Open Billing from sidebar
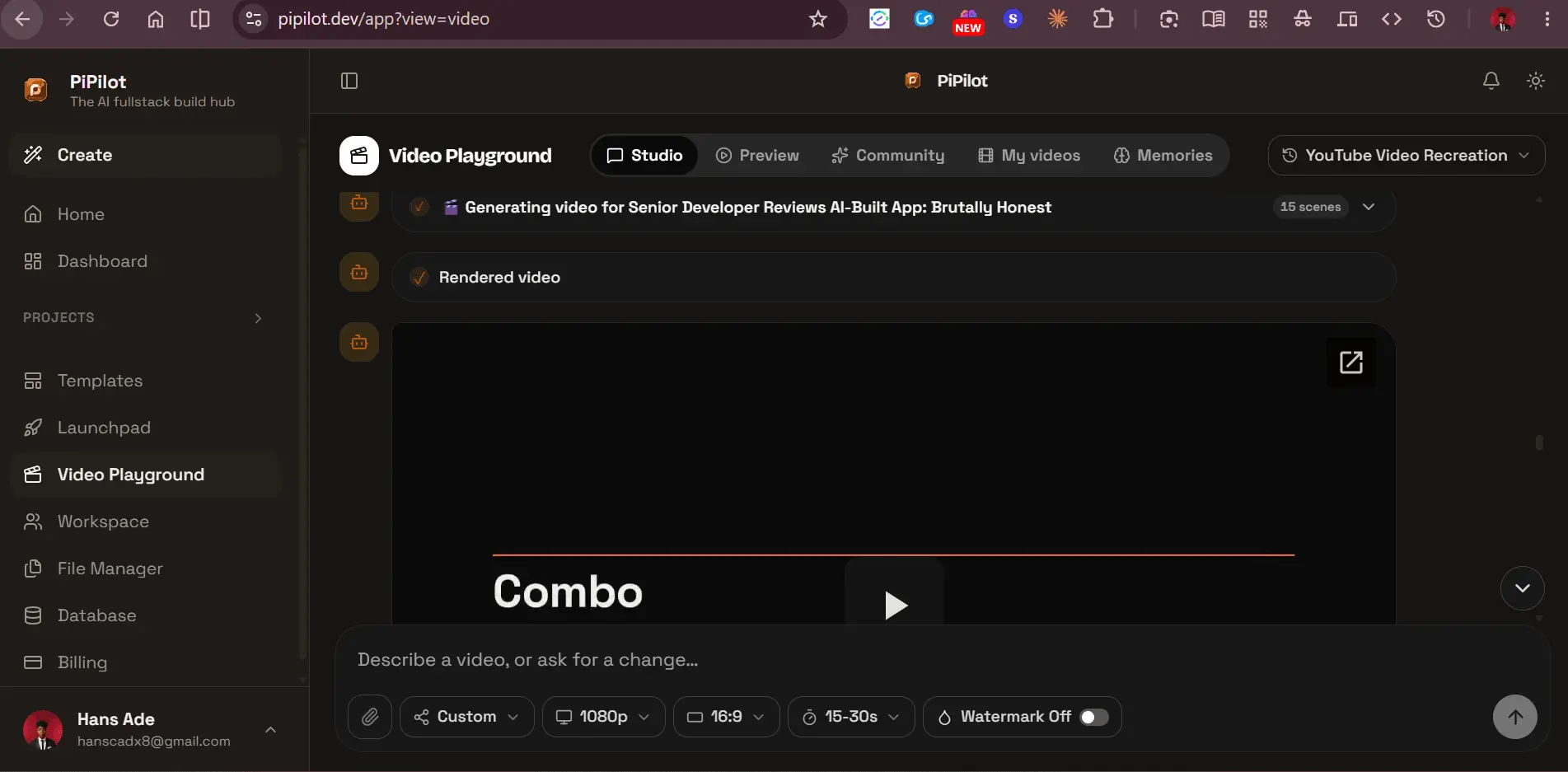1568x772 pixels. coord(146,662)
